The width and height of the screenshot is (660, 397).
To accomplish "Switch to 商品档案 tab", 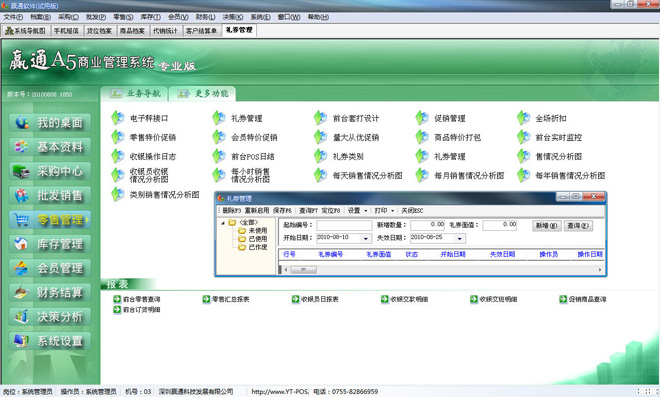I will [x=132, y=31].
